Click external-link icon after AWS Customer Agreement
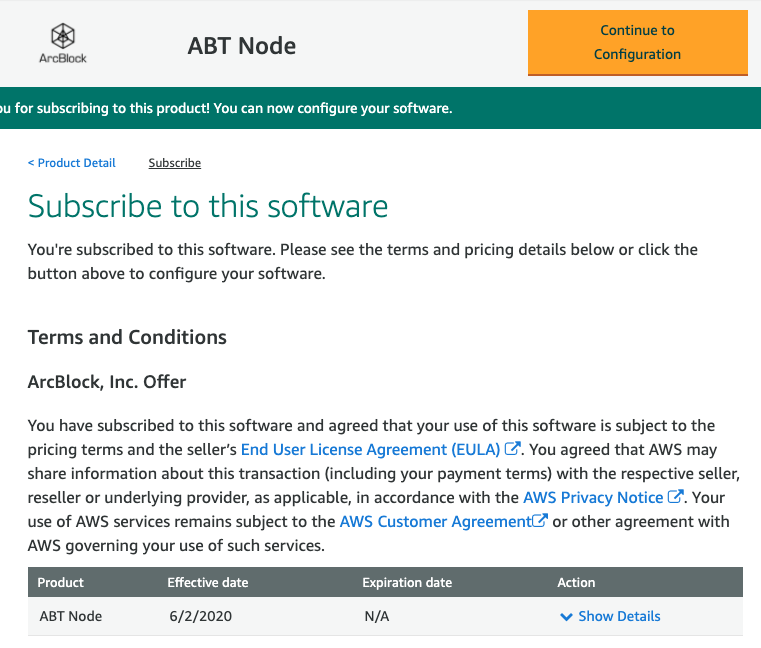 540,521
